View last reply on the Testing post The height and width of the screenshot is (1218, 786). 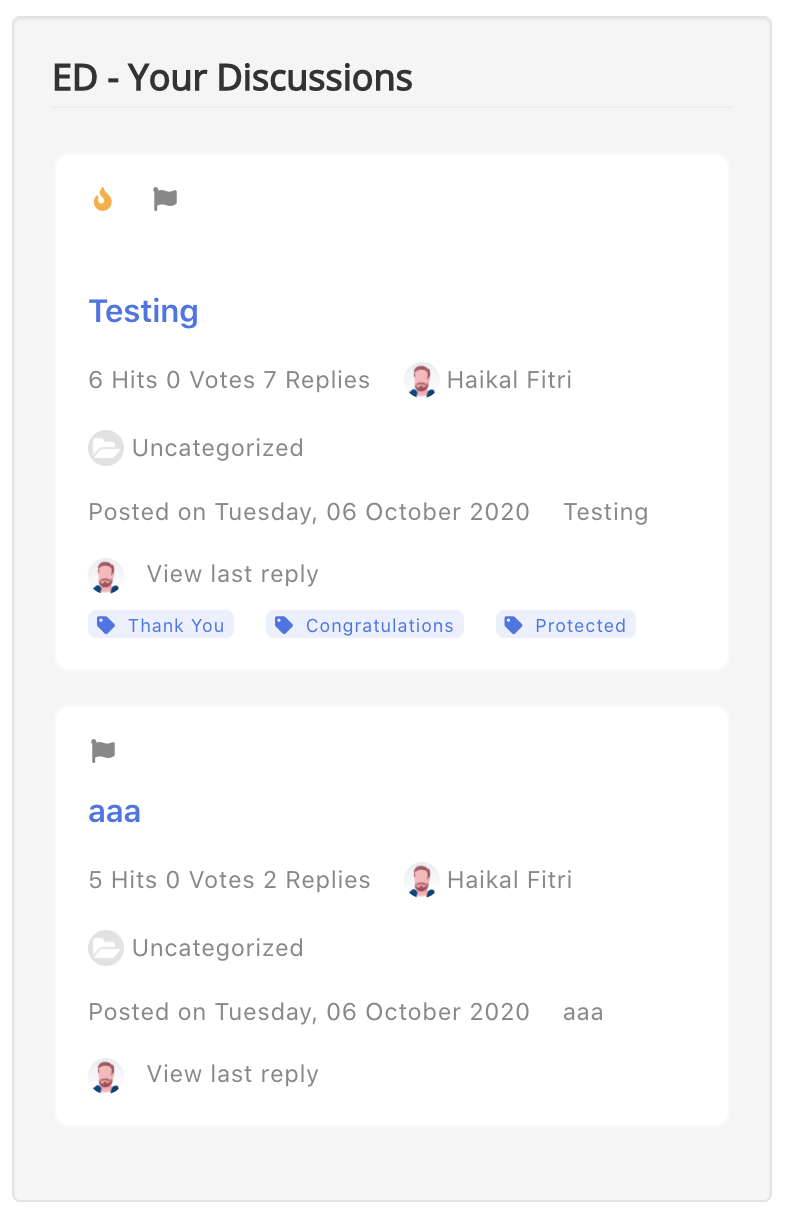click(233, 574)
